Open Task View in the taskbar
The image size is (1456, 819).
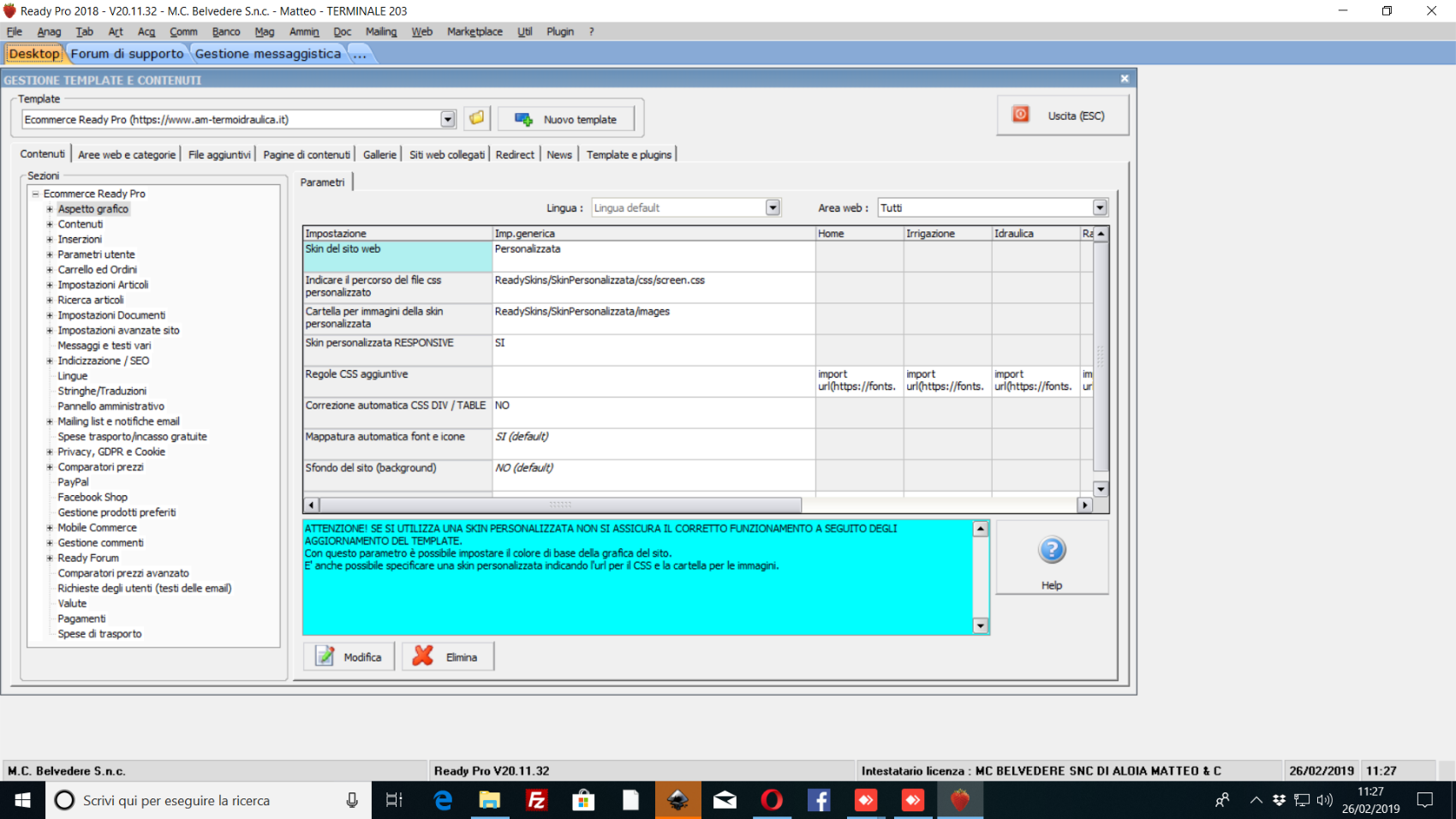coord(394,800)
